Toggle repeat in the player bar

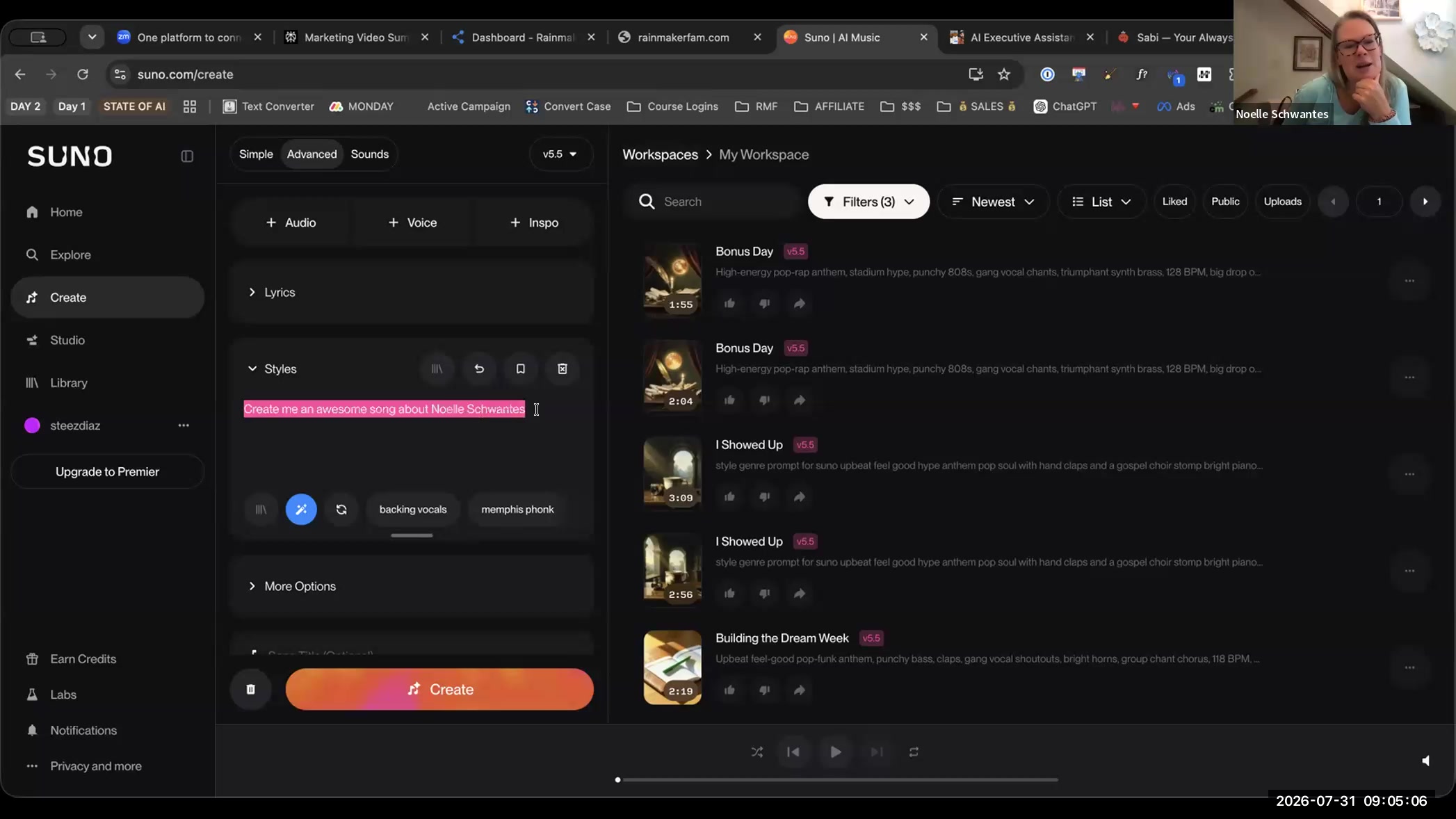[x=914, y=752]
